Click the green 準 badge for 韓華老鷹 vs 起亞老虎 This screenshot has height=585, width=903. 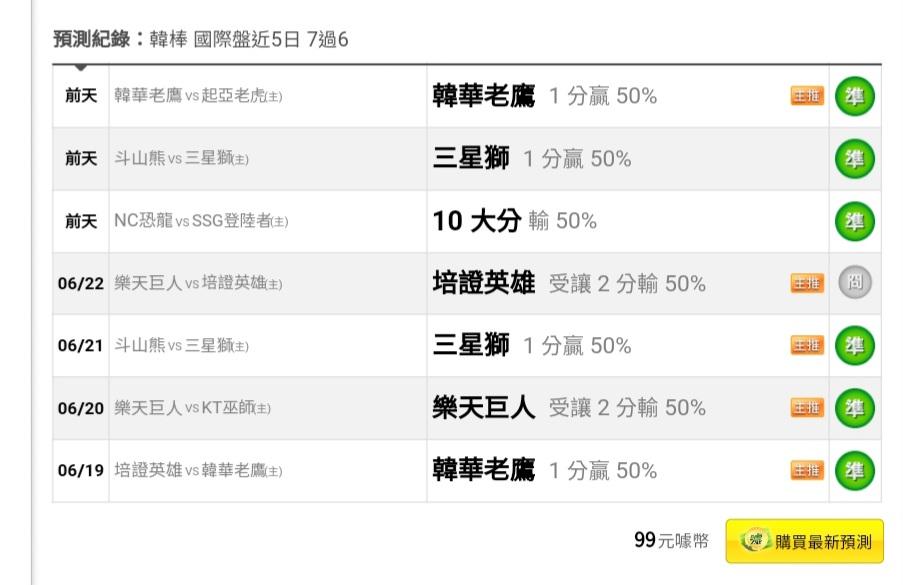[x=855, y=96]
